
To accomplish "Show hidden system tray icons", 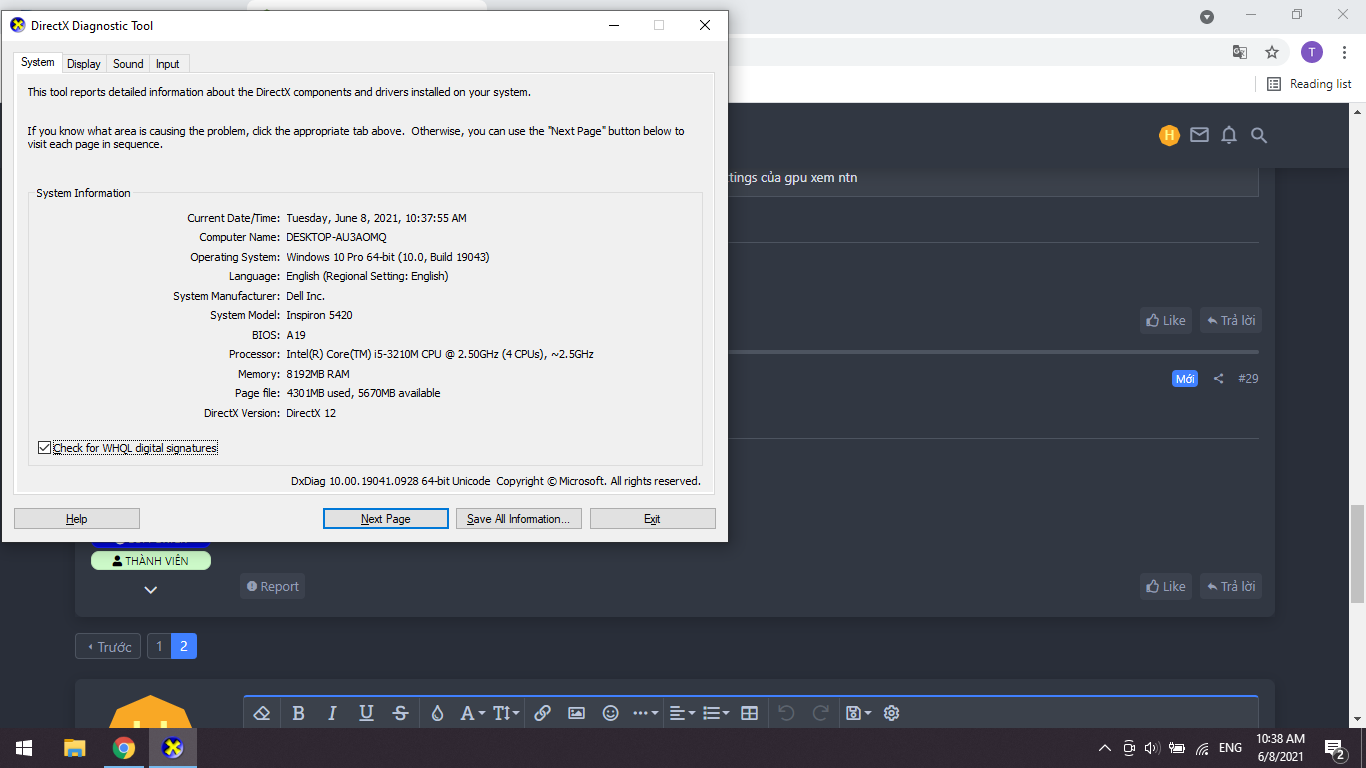I will tap(1105, 748).
